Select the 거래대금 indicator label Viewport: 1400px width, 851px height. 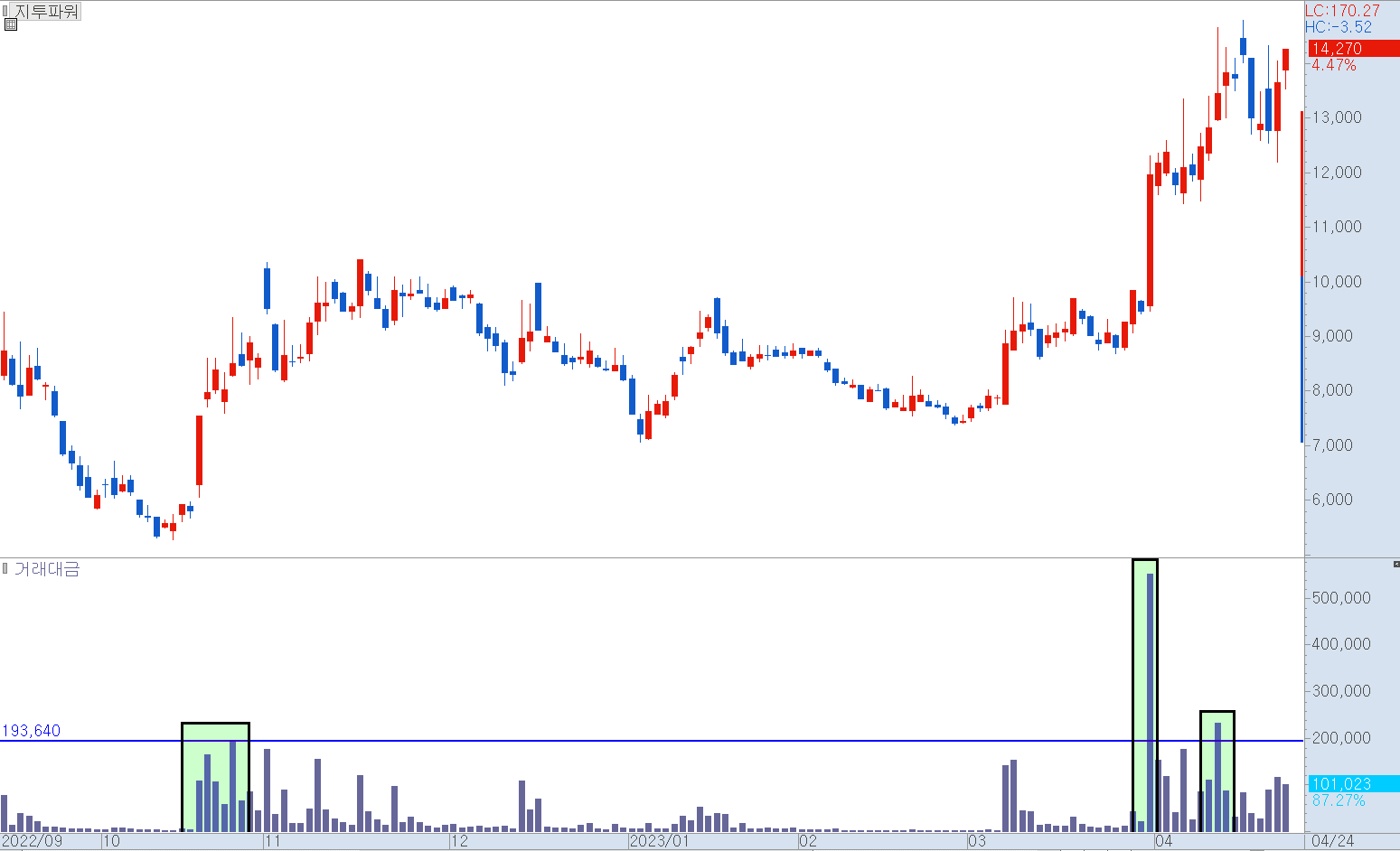[47, 569]
